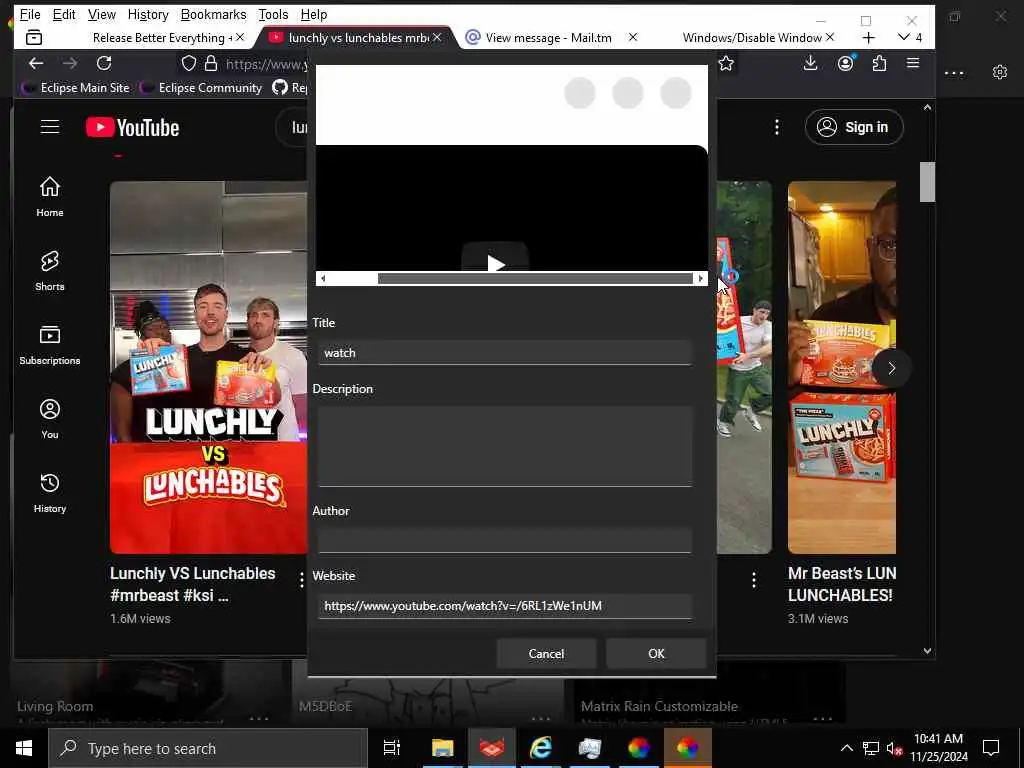
Task: Go back with the browser back arrow
Action: point(36,63)
